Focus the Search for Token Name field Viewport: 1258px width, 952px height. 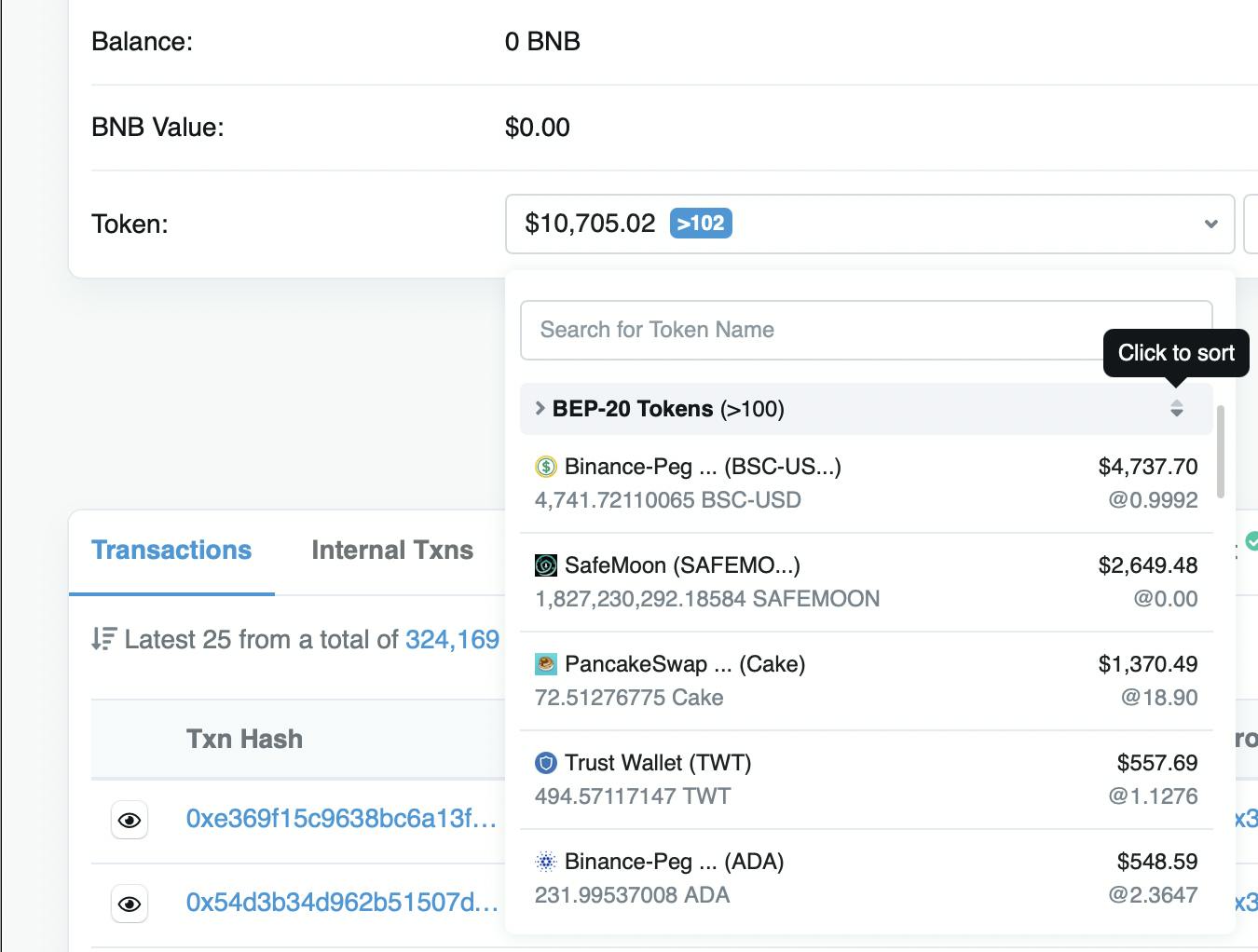(x=866, y=330)
